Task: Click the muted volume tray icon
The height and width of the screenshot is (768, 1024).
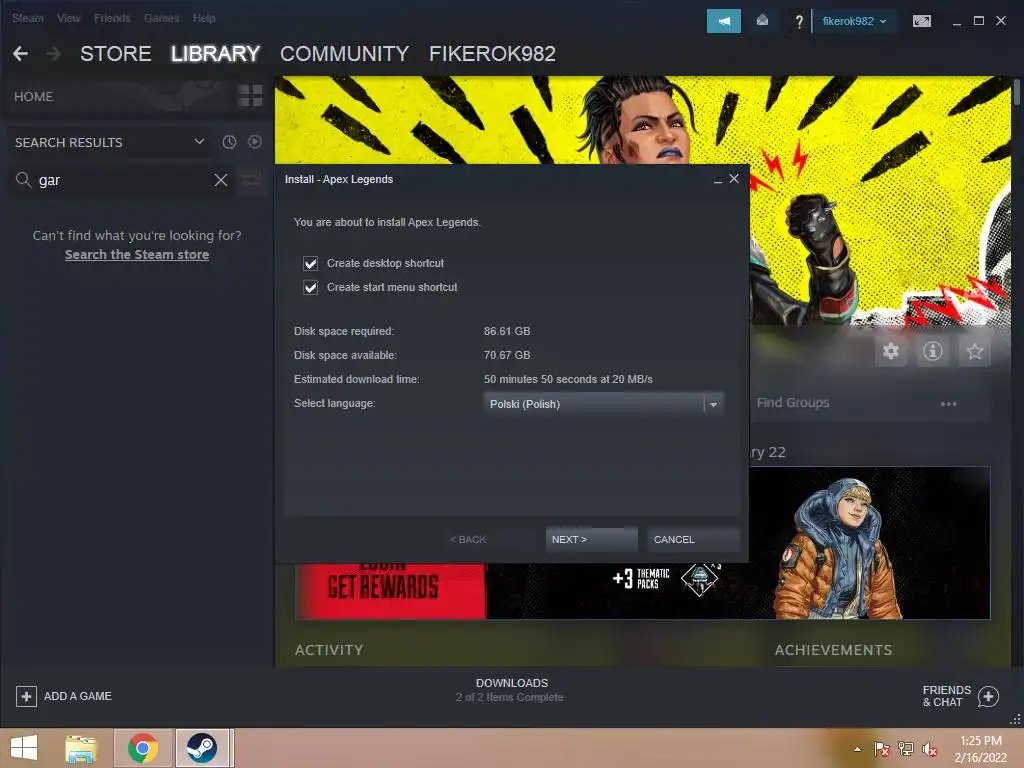Action: [929, 749]
